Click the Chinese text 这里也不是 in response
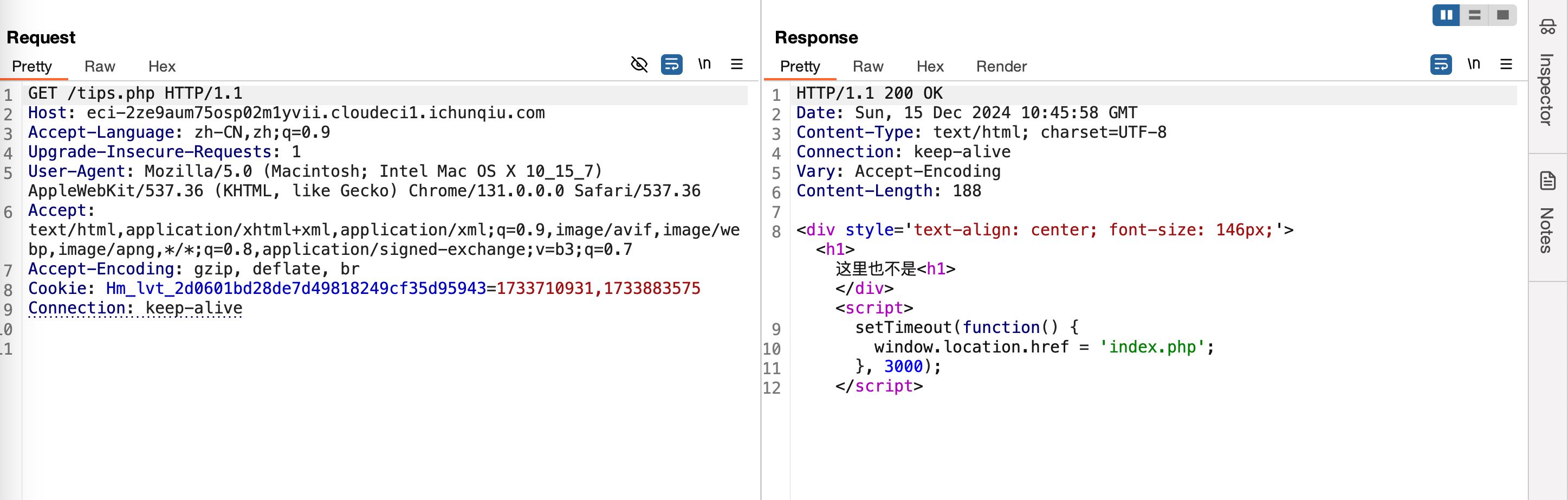 (x=876, y=268)
